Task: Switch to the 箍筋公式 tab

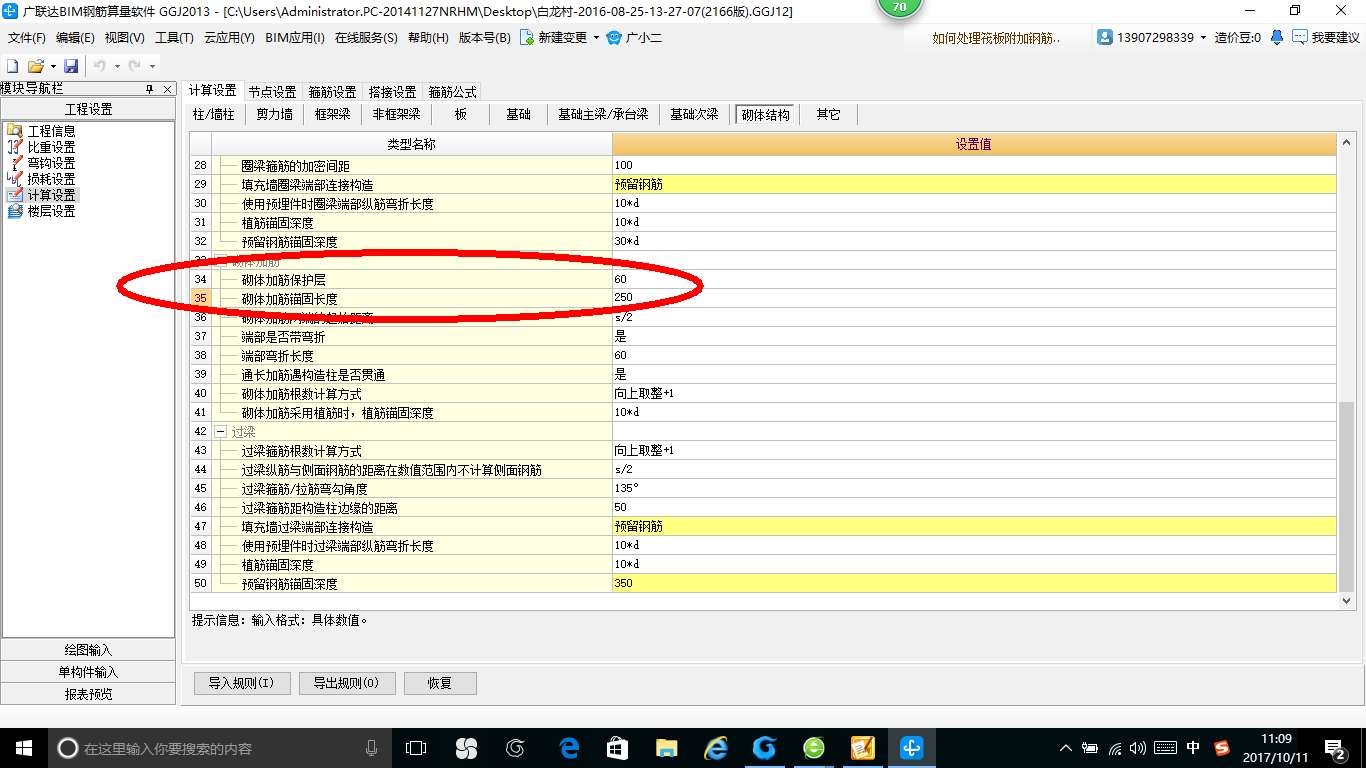Action: pyautogui.click(x=453, y=91)
